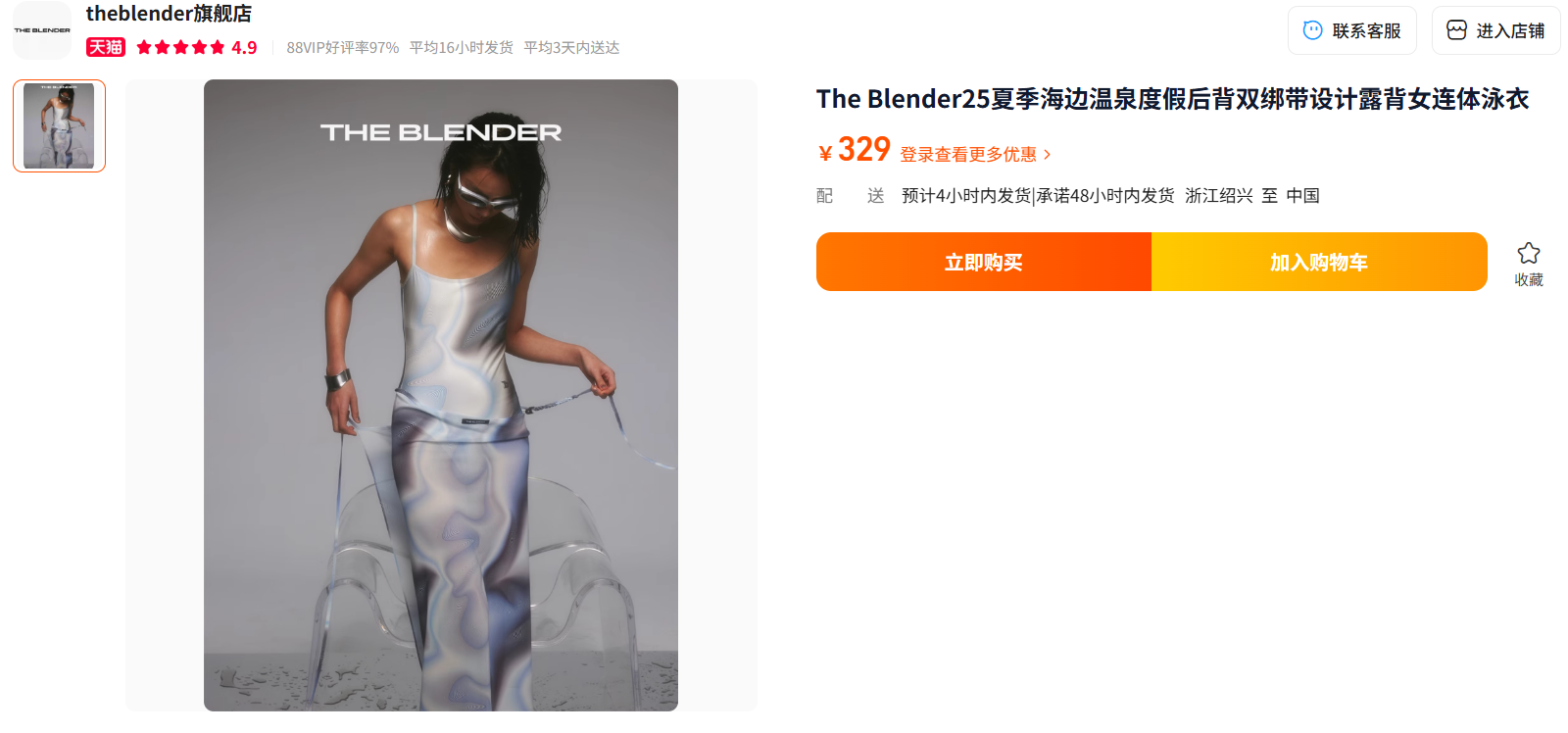
Task: Click the red 天猫 Tmall badge
Action: pos(106,47)
